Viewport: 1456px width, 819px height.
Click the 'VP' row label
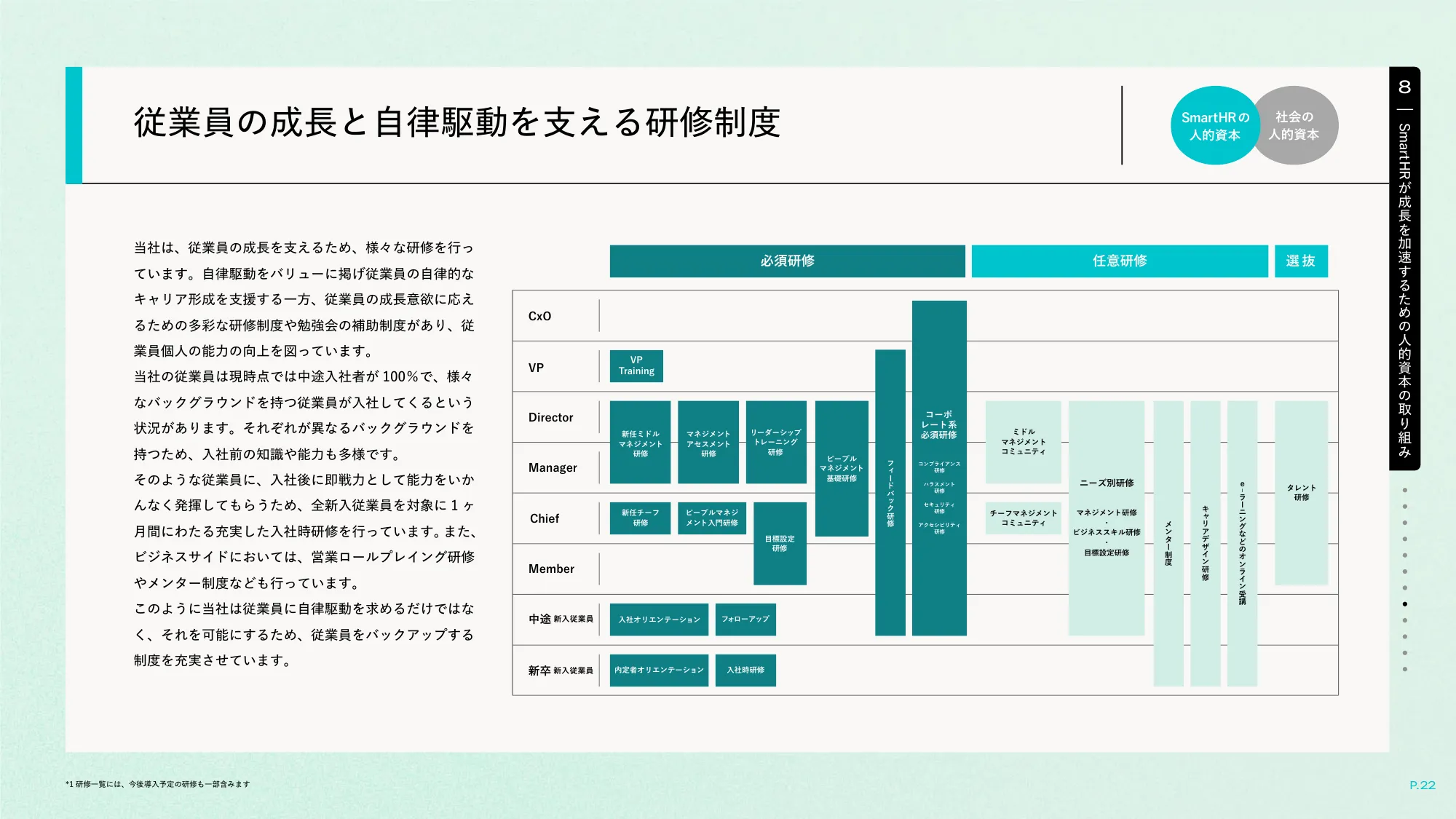click(x=536, y=368)
